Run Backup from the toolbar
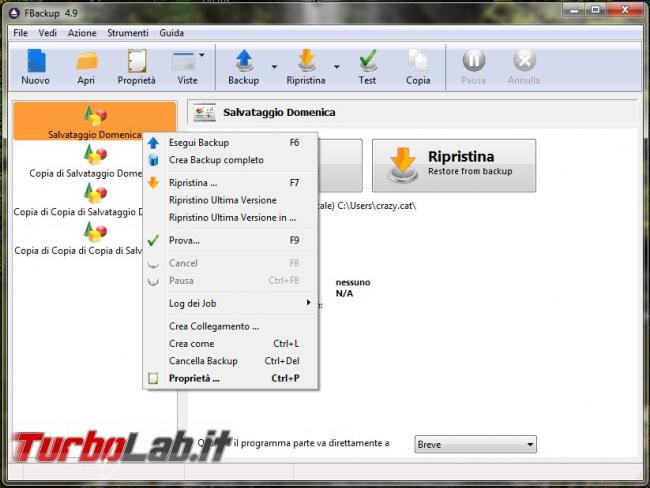This screenshot has width=650, height=488. coord(244,67)
